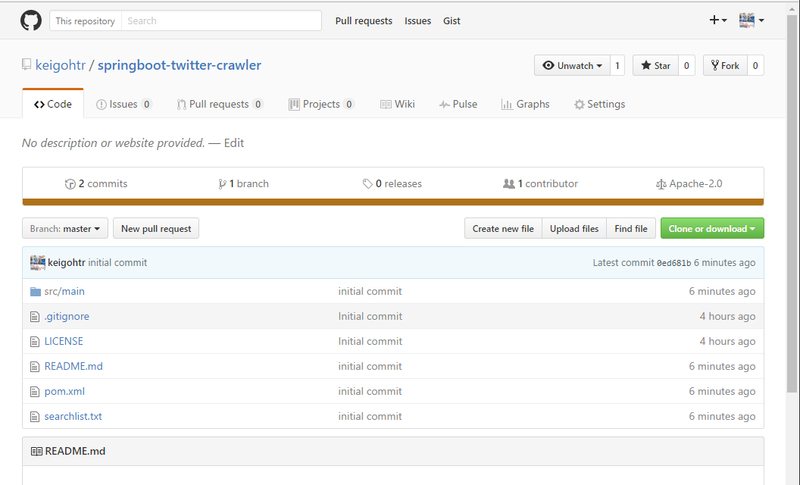Open the .gitignore file
The image size is (800, 485).
(67, 316)
